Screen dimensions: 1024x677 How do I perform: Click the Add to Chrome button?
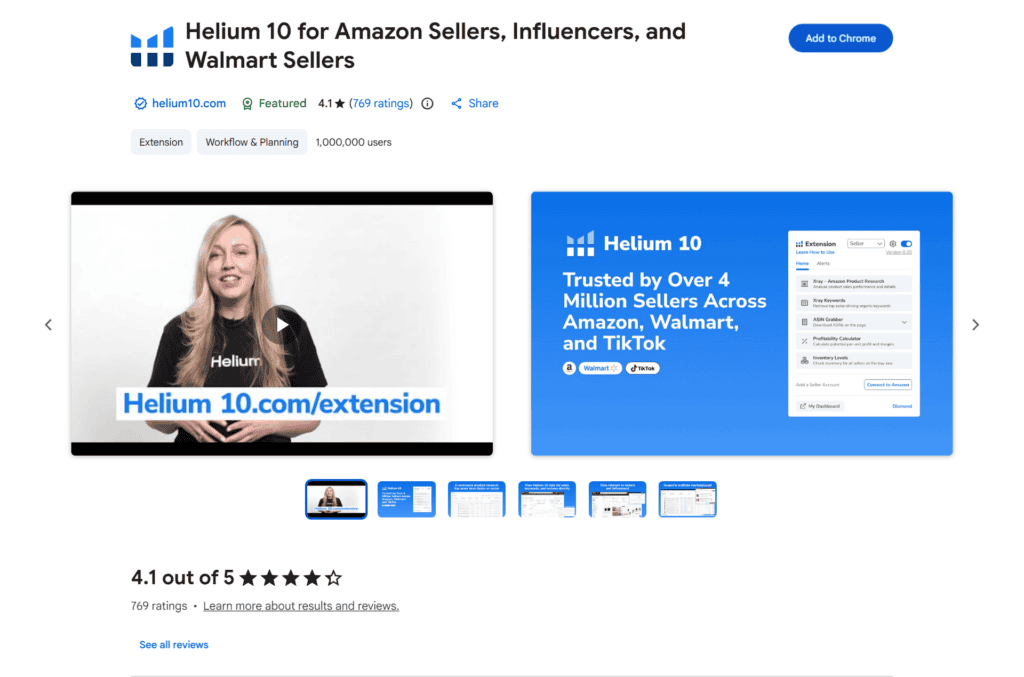(840, 39)
